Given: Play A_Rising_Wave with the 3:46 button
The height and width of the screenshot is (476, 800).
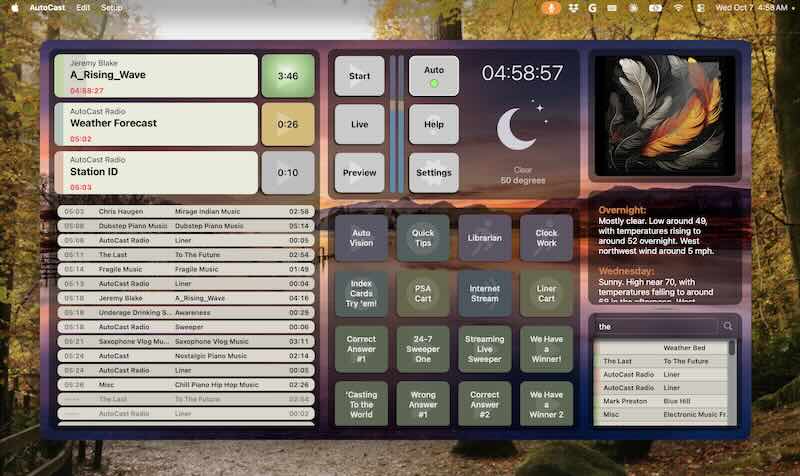Looking at the screenshot, I should coord(288,76).
